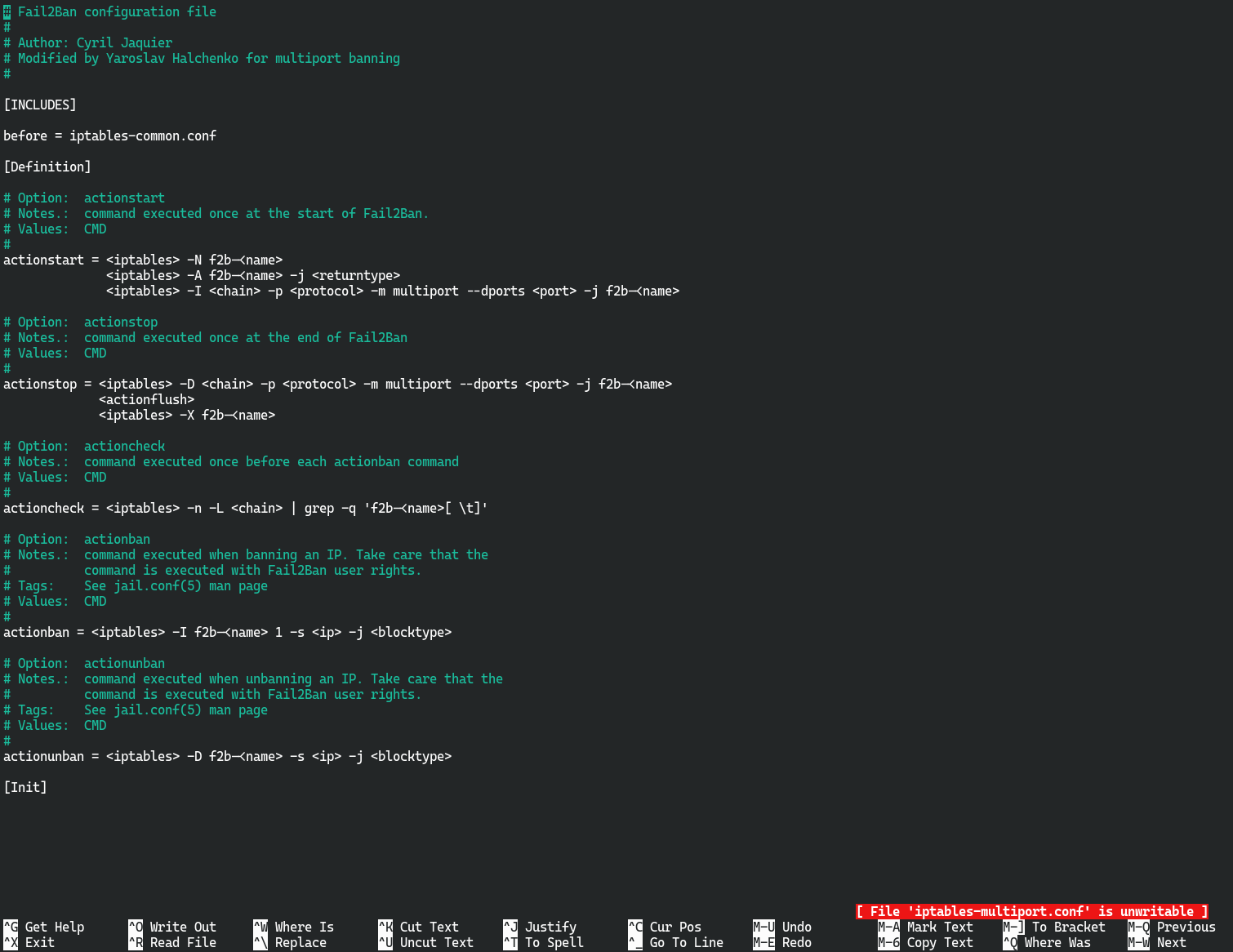
Task: Place cursor on the [INCLUDES] section header
Action: point(40,105)
